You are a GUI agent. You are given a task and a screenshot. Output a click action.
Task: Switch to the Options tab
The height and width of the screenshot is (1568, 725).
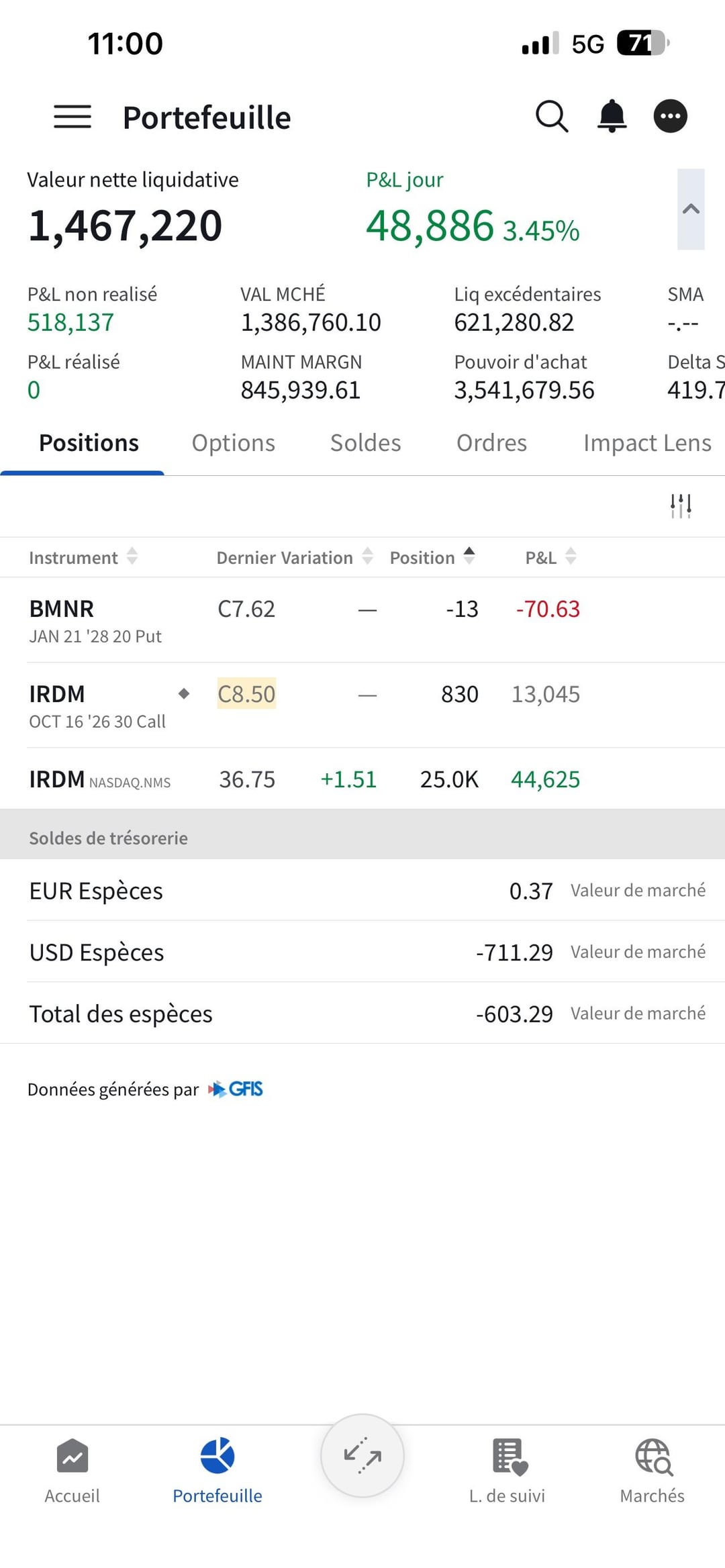[x=233, y=443]
